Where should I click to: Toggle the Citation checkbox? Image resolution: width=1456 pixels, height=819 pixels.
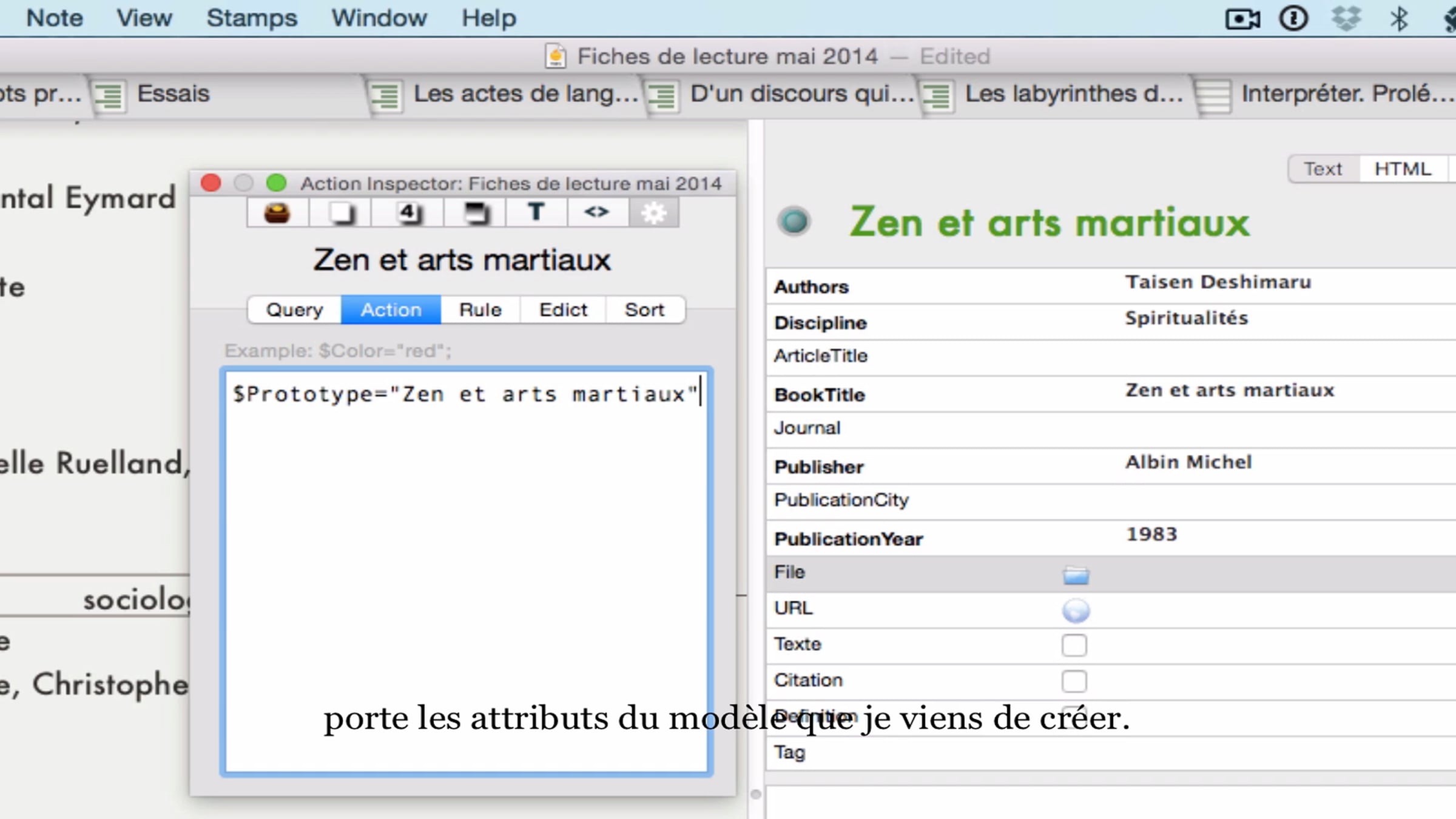coord(1074,681)
